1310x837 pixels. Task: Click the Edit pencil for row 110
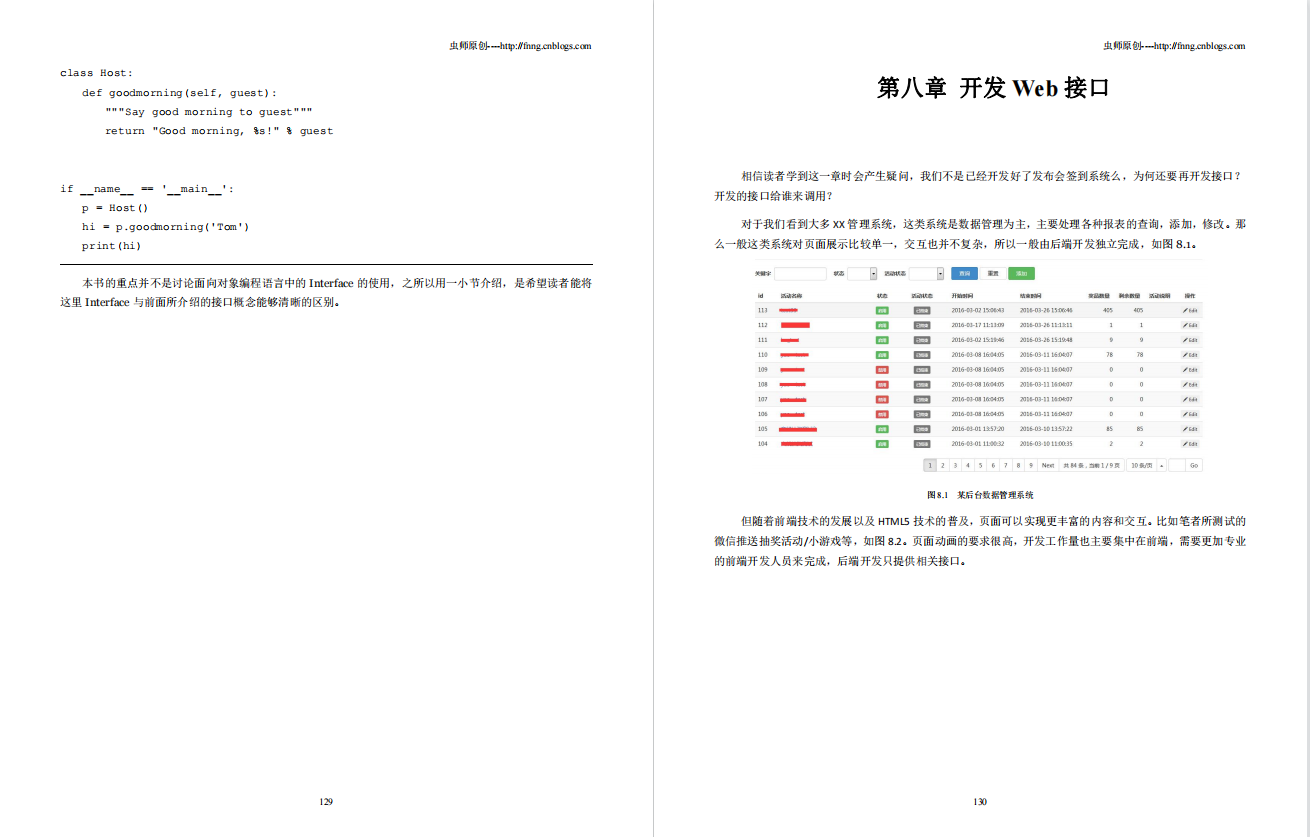(x=1190, y=355)
